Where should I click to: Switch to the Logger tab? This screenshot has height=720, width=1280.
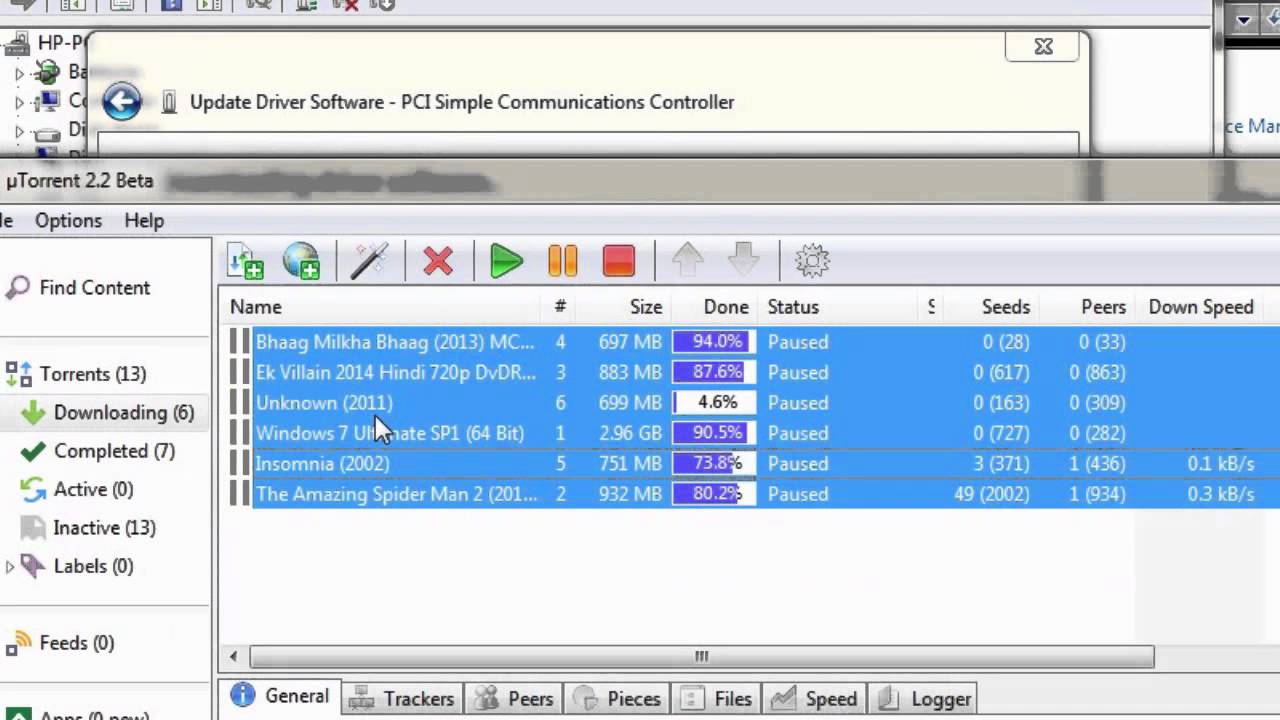[x=922, y=699]
